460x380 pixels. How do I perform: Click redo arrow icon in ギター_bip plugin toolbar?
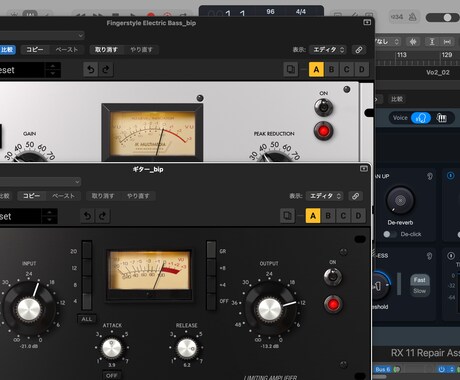pyautogui.click(x=102, y=216)
